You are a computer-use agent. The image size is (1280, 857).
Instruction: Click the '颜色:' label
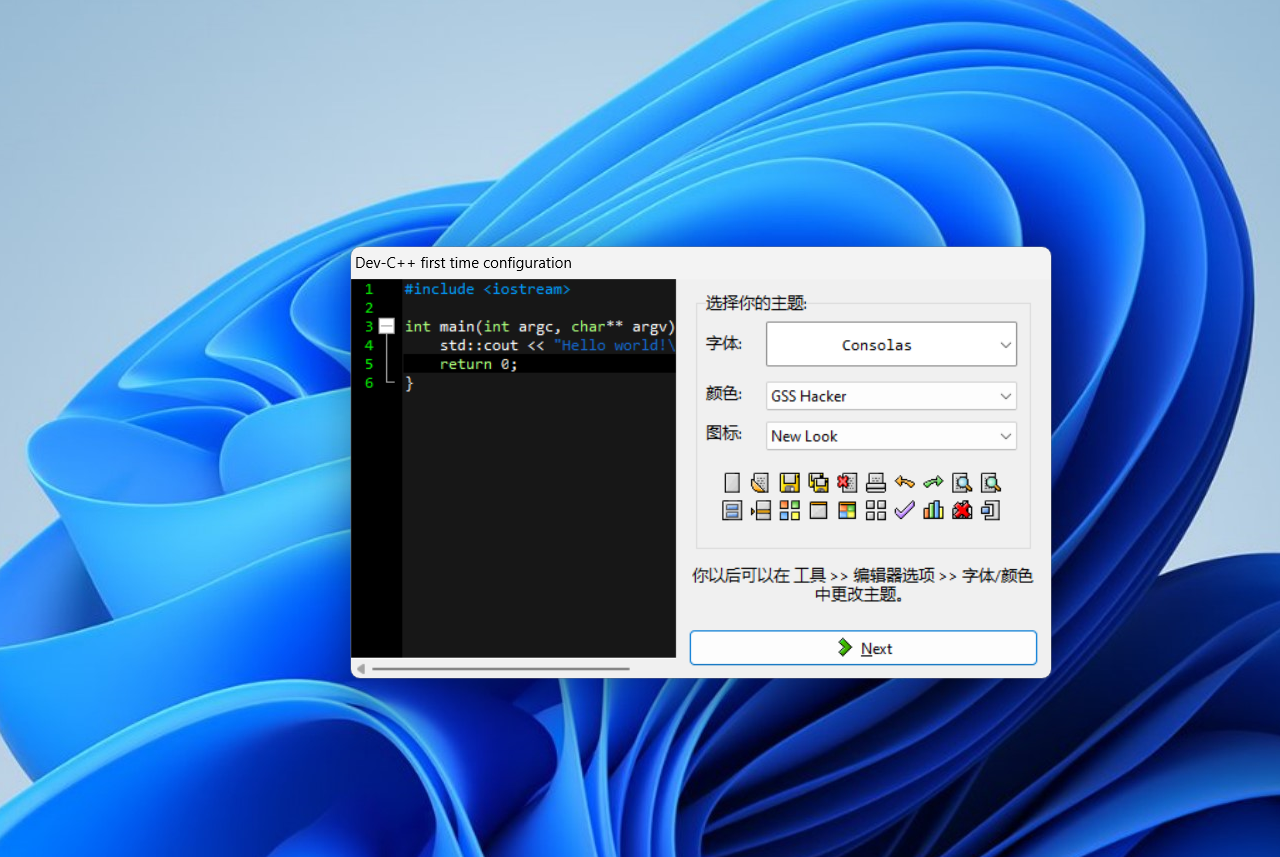724,394
